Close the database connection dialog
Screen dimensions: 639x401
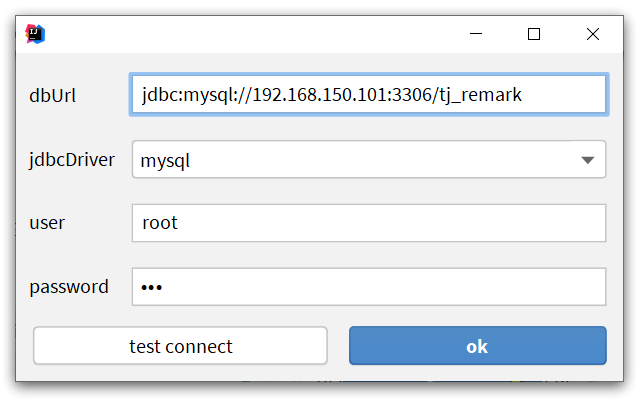pyautogui.click(x=593, y=34)
